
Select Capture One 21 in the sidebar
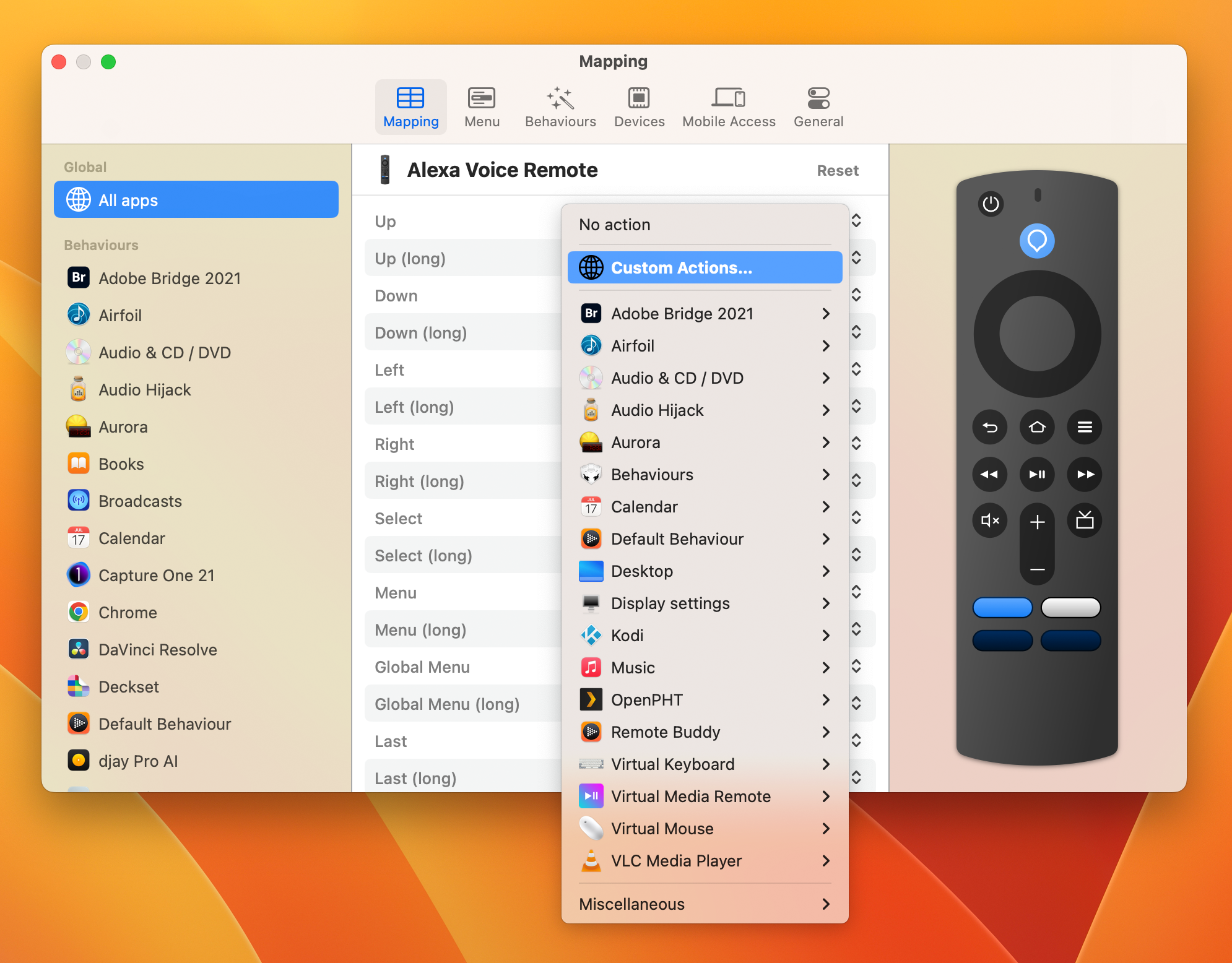196,575
